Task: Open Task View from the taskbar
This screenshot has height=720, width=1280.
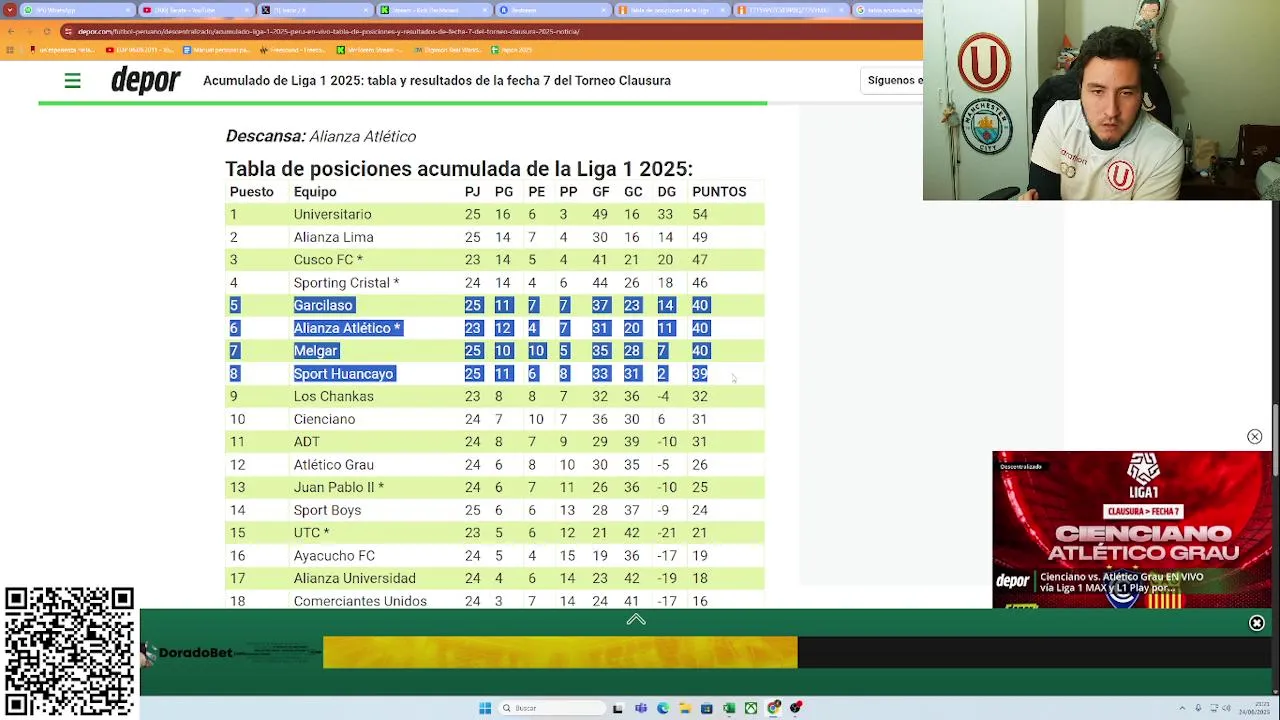Action: tap(618, 708)
